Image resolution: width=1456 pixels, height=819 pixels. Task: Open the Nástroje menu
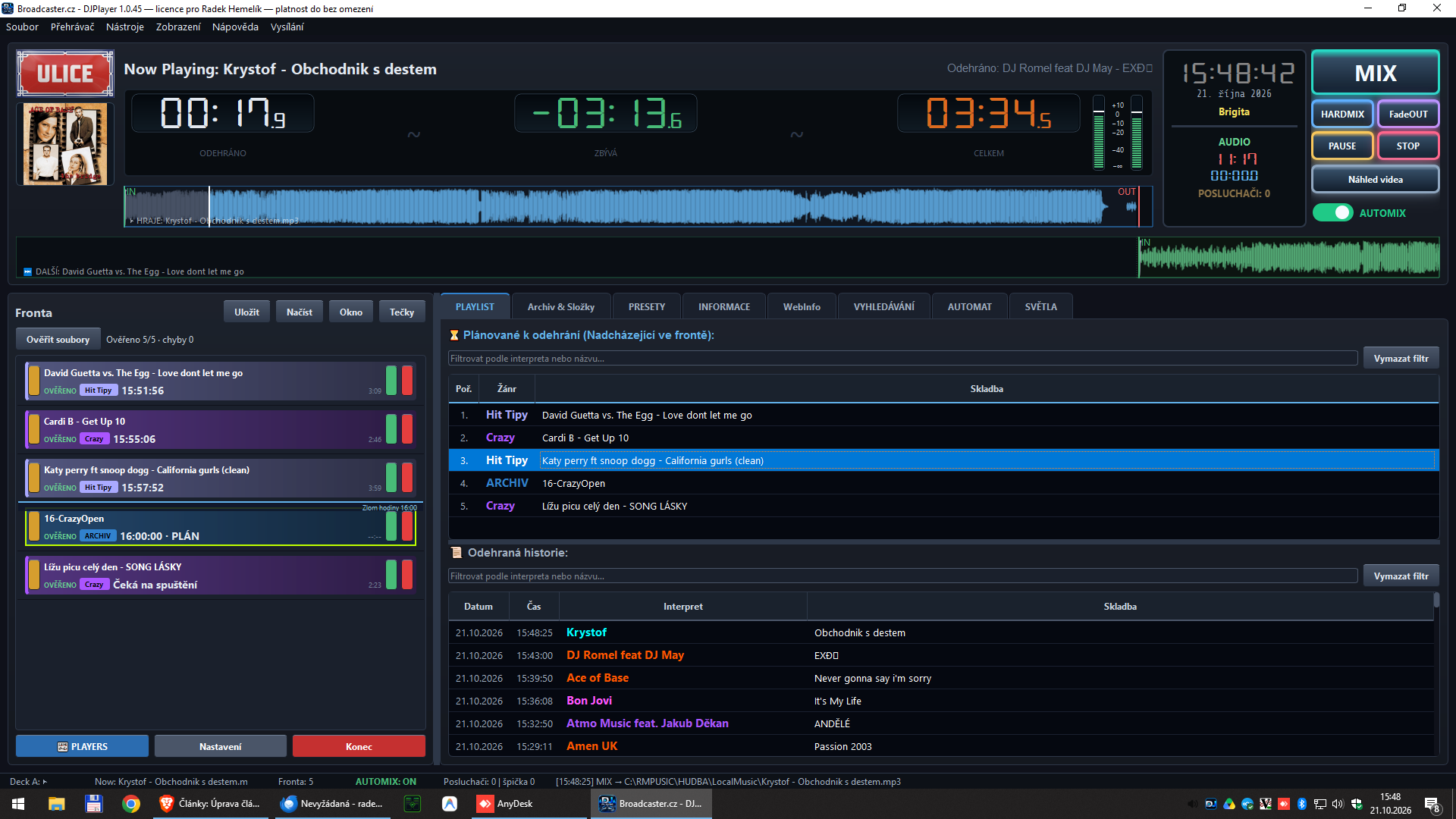click(x=125, y=27)
